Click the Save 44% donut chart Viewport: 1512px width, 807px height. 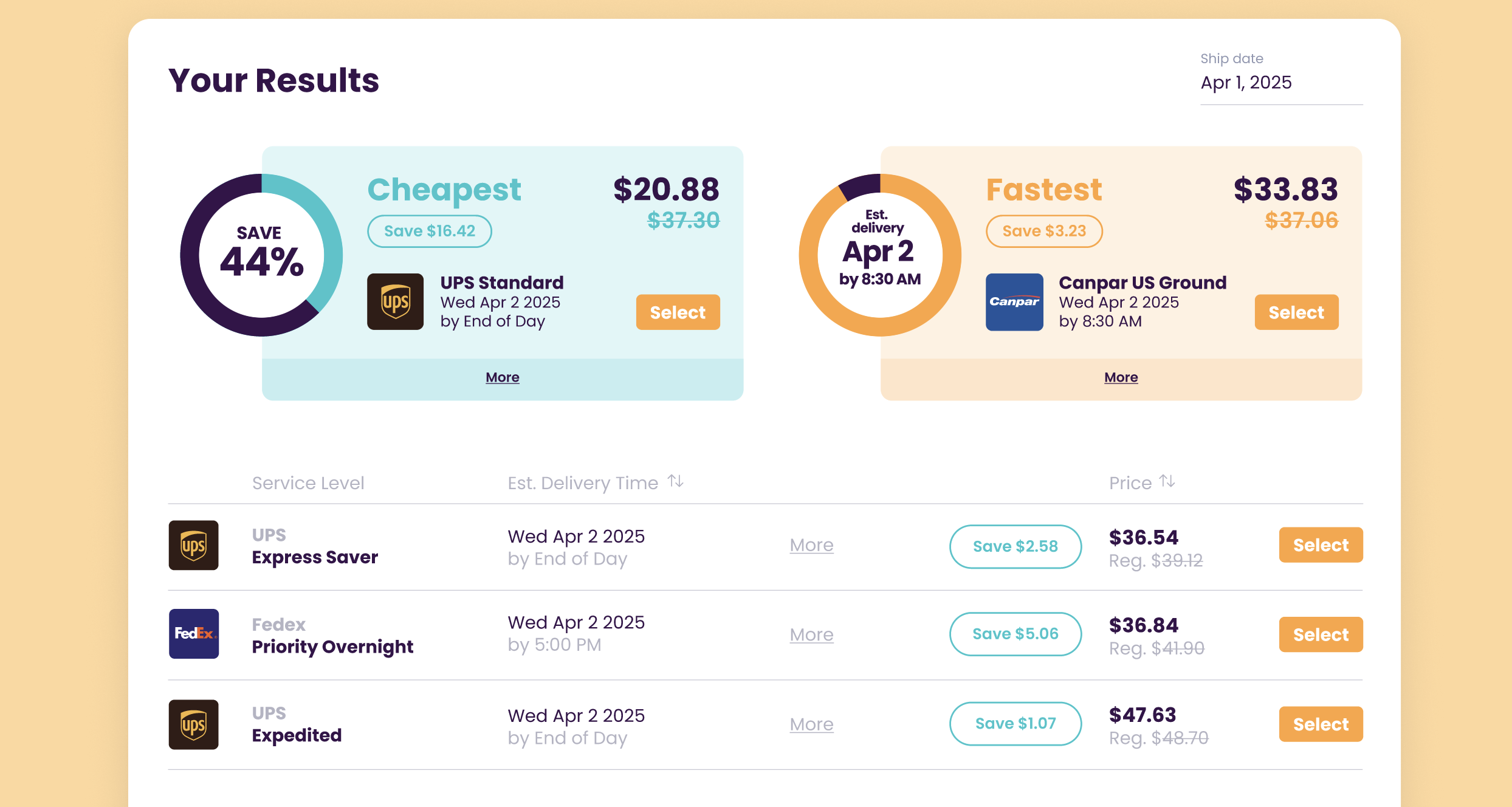(261, 255)
